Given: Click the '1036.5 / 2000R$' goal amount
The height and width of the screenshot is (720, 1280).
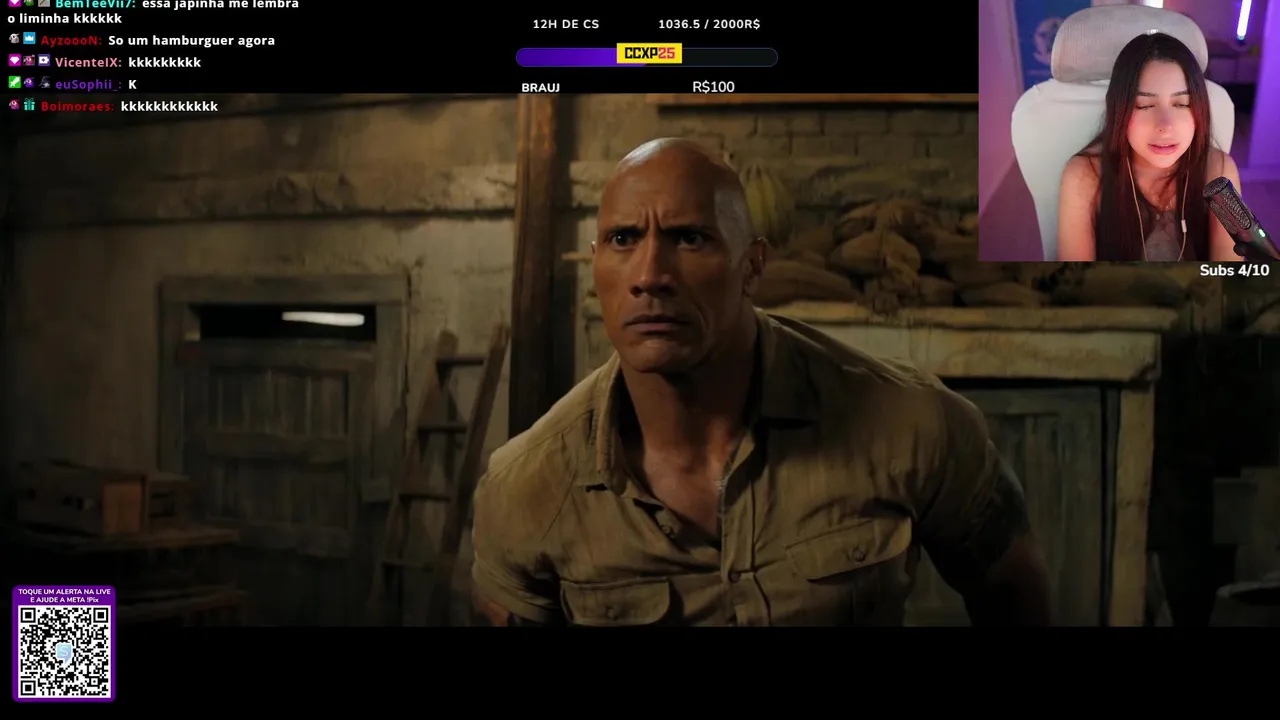Looking at the screenshot, I should tap(709, 24).
